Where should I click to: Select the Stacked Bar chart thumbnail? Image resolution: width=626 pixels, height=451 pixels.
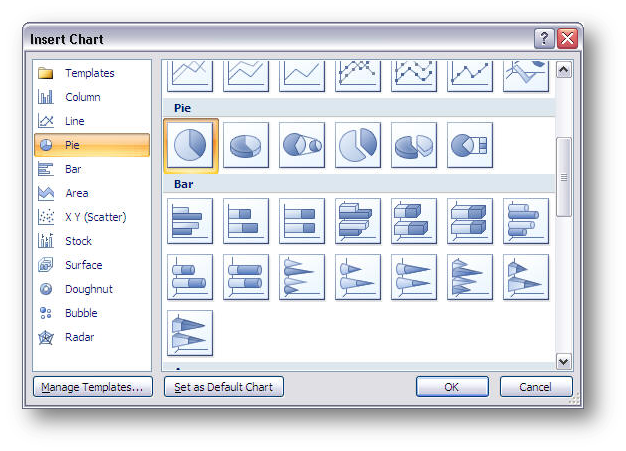click(x=246, y=221)
